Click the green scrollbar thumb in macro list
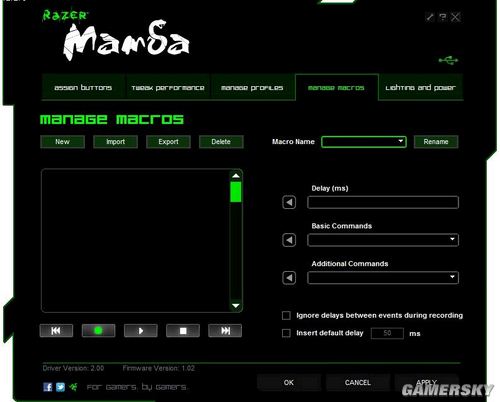 [x=236, y=192]
